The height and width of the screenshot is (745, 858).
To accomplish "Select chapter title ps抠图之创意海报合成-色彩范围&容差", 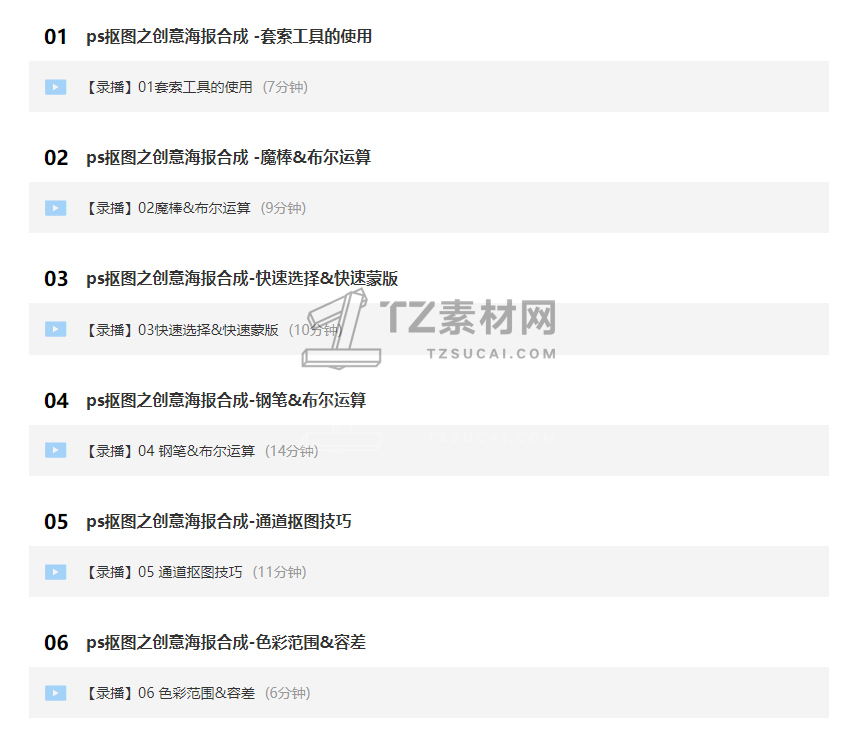I will 226,642.
